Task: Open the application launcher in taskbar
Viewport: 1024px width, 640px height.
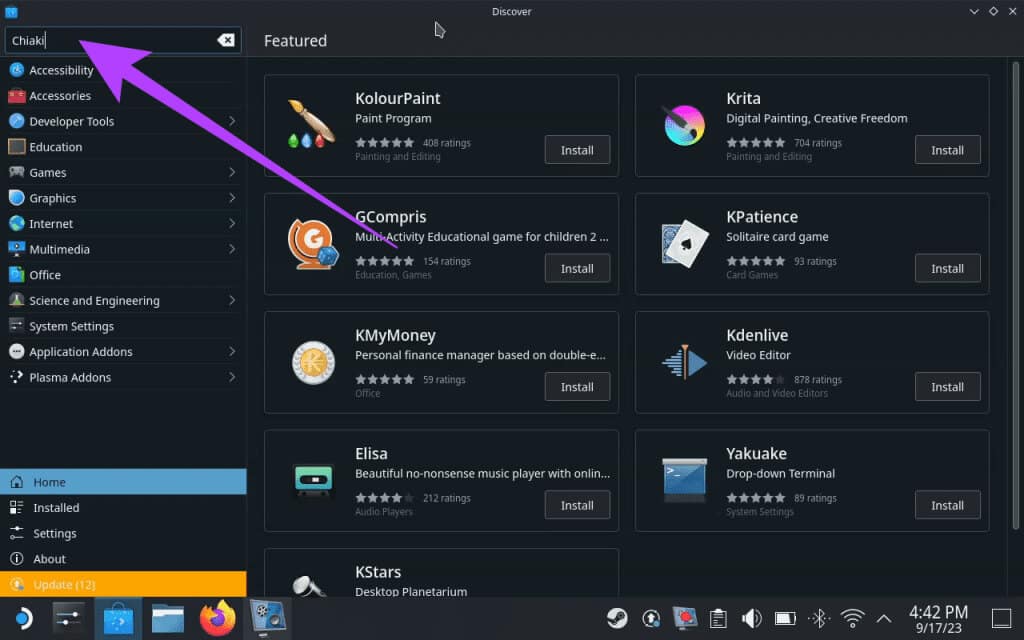Action: 23,618
